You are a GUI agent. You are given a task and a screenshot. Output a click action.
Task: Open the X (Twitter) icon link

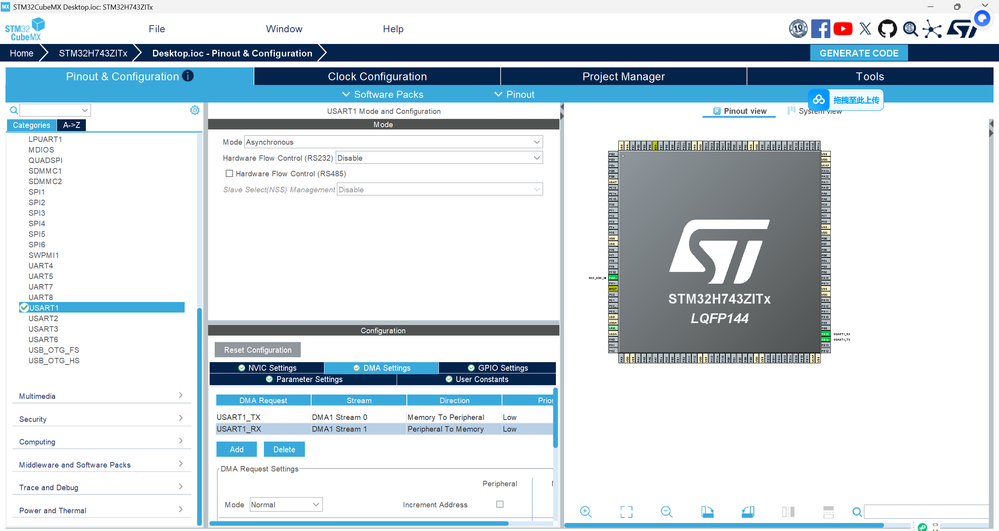[865, 29]
